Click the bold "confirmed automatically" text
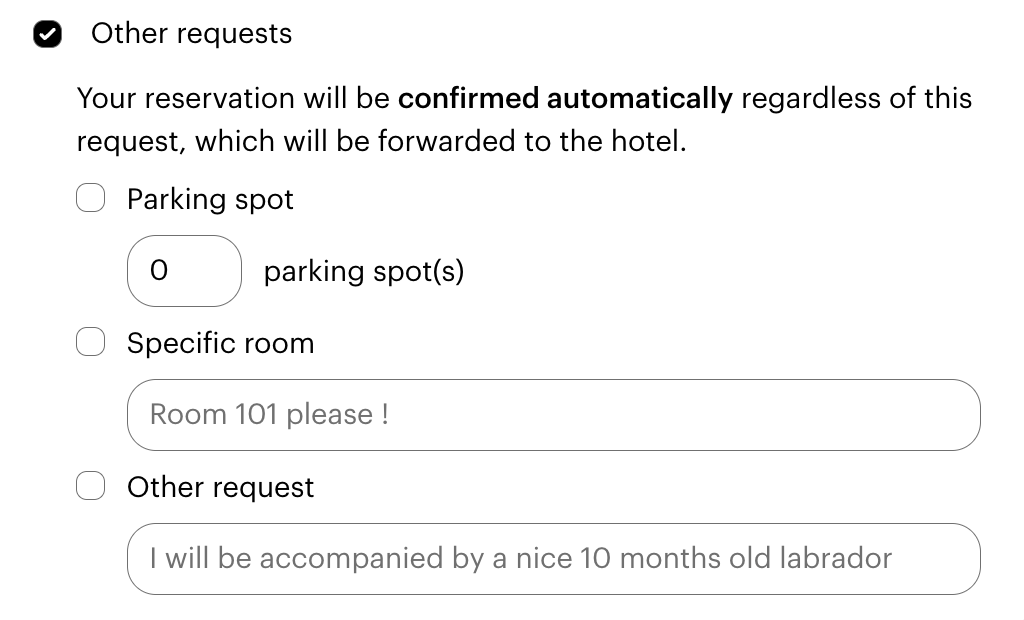Screen dimensions: 1024x620 (565, 99)
